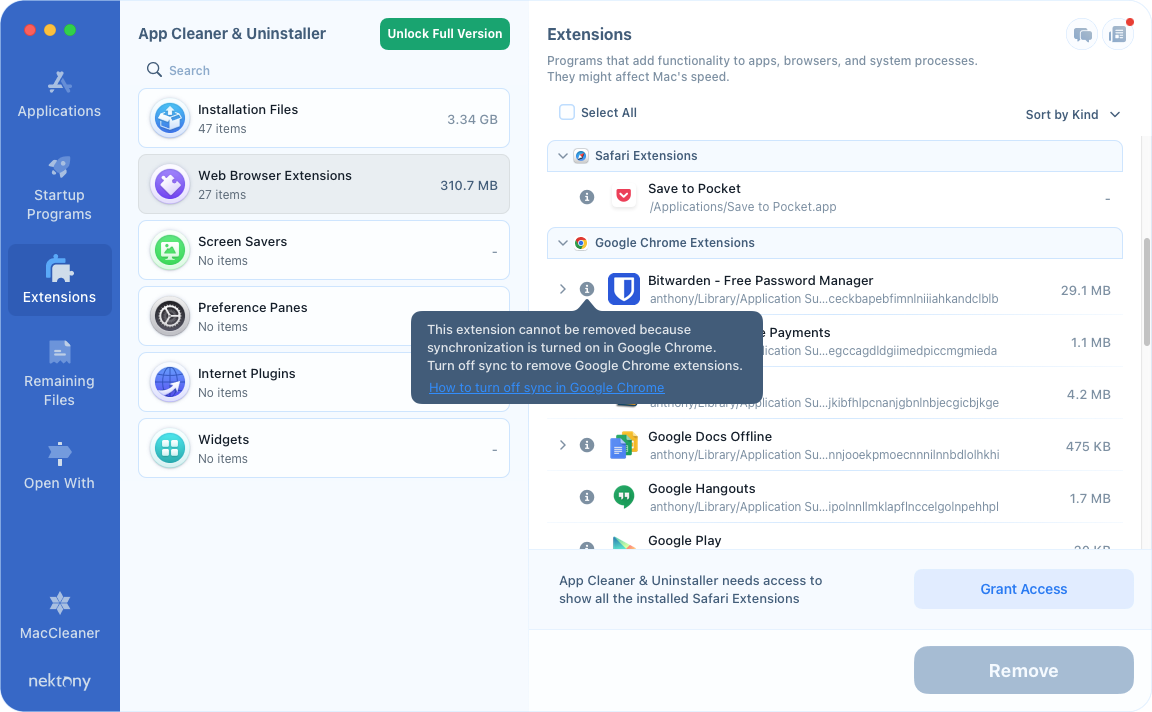The image size is (1152, 712).
Task: Expand the Bitwarden extension row
Action: click(x=563, y=290)
